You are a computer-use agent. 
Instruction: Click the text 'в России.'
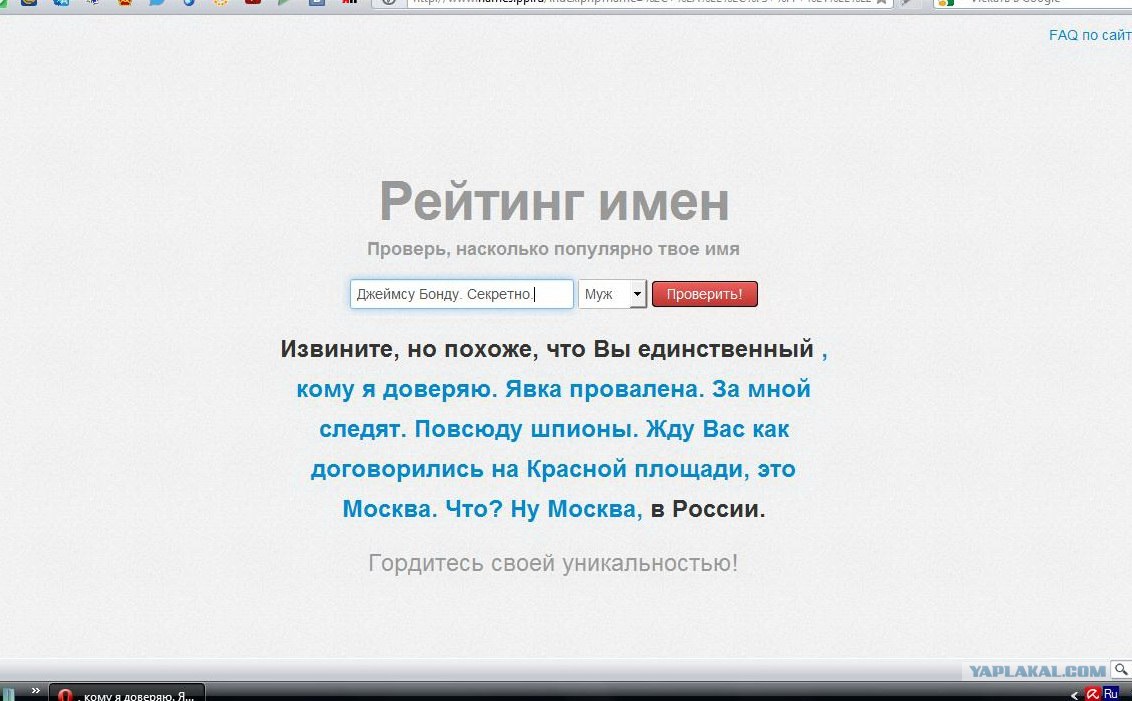tap(708, 509)
